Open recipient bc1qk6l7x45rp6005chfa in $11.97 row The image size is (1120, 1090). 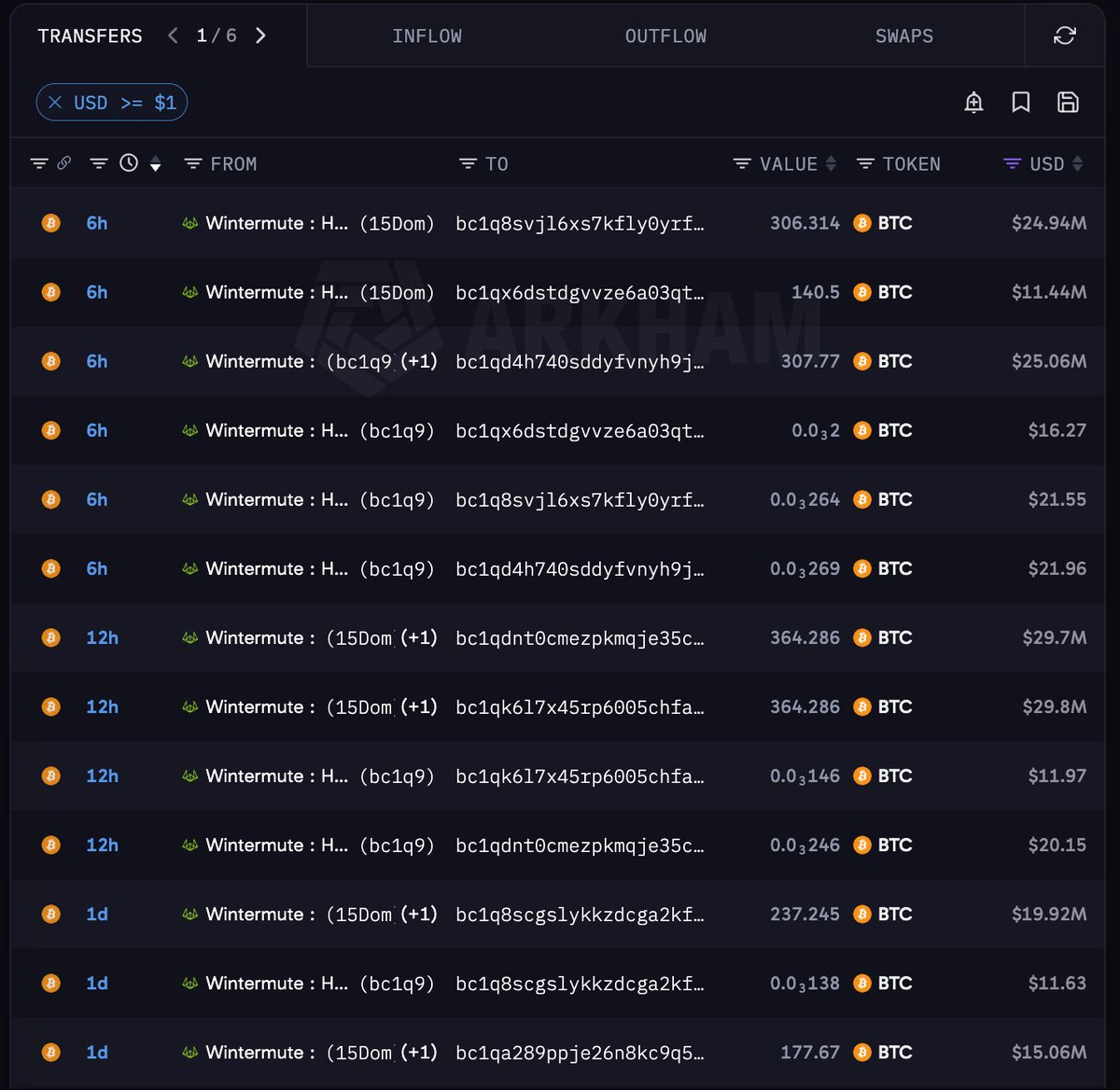(x=580, y=776)
